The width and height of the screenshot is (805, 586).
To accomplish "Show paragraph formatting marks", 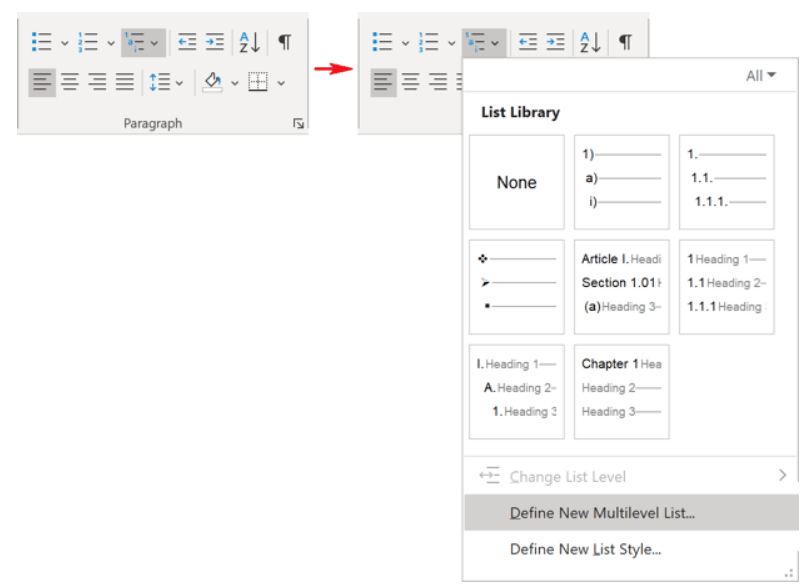I will [x=284, y=41].
